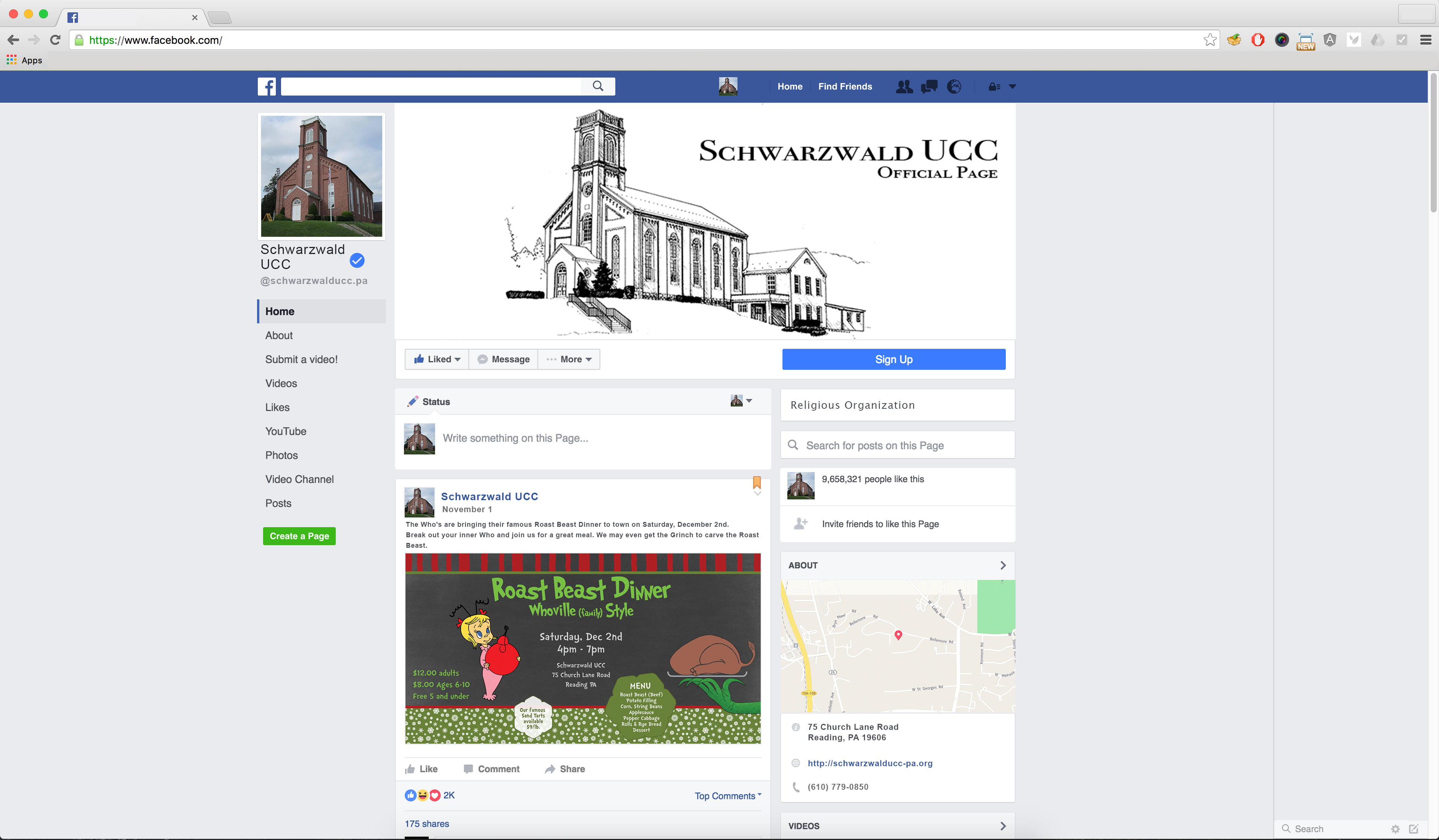The height and width of the screenshot is (840, 1439).
Task: Toggle Like on the Roast Beast post
Action: [x=422, y=769]
